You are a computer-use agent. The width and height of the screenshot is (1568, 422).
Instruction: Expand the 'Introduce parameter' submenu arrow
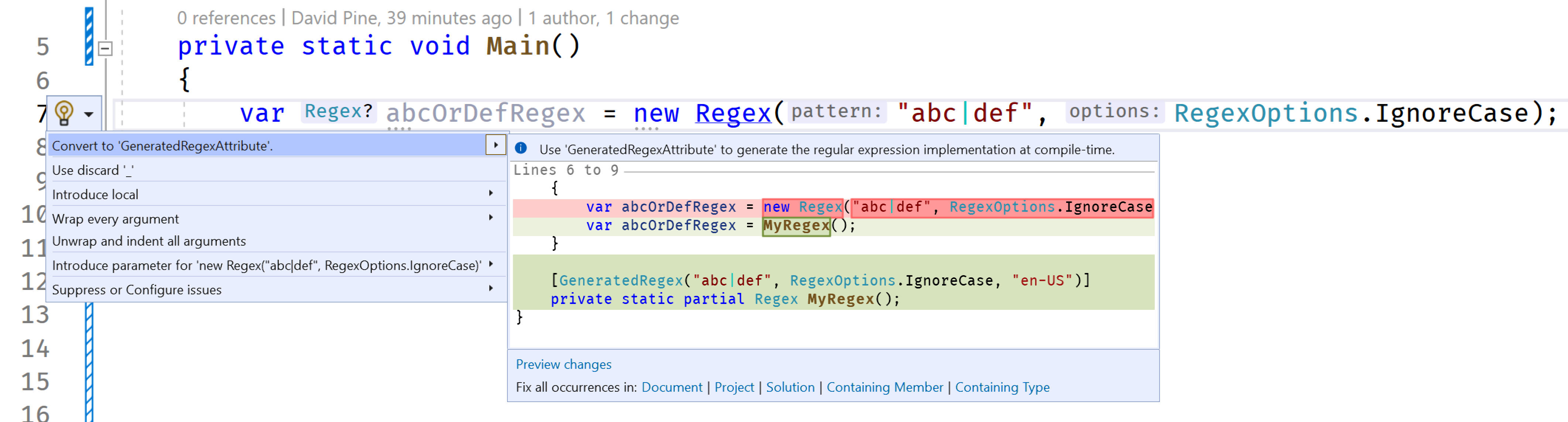(x=491, y=265)
